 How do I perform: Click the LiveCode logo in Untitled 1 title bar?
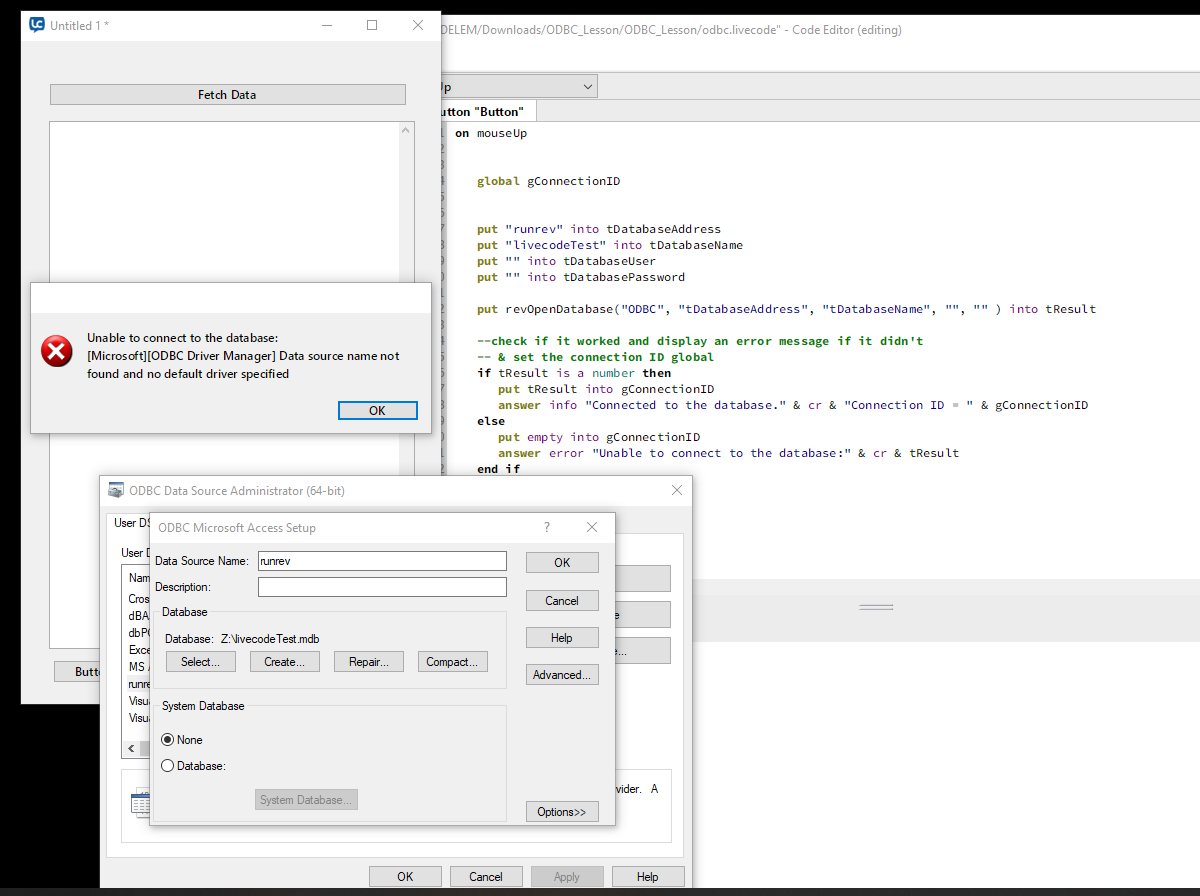[37, 25]
